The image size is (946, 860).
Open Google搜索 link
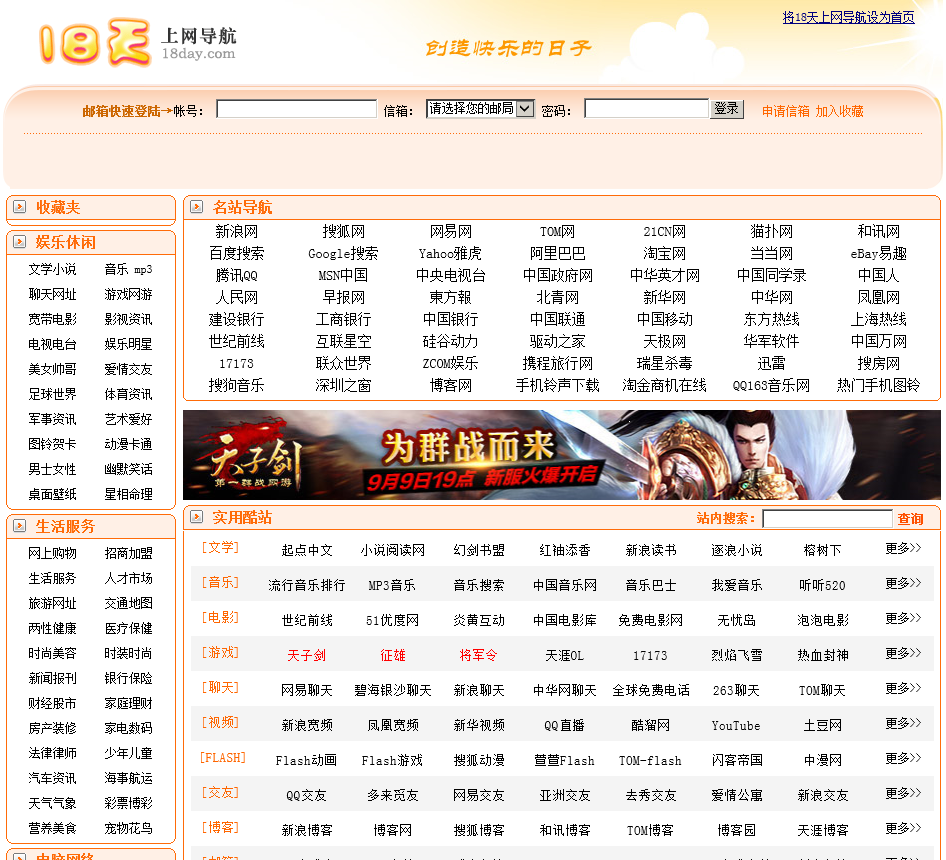(343, 253)
